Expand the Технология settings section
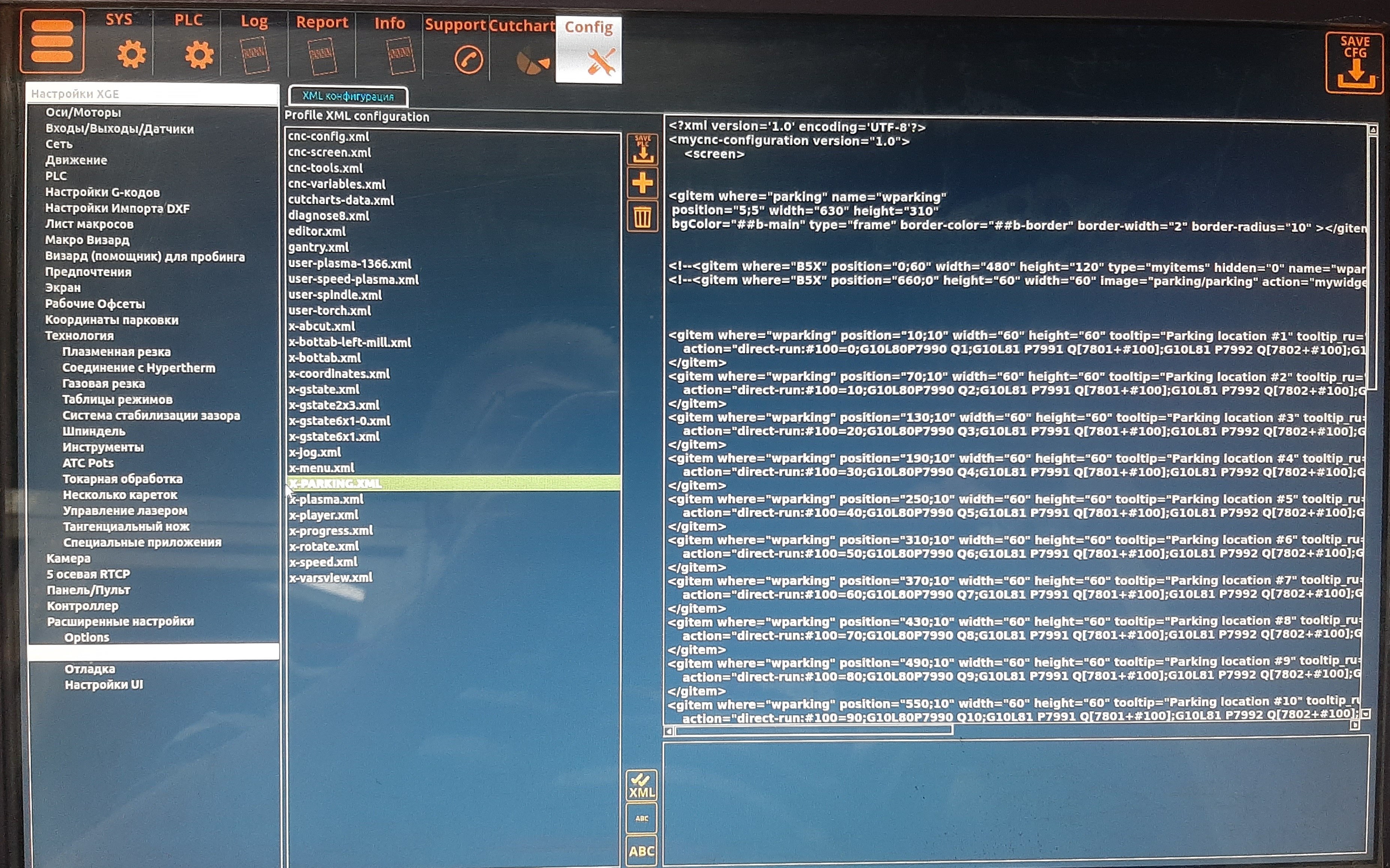1390x868 pixels. click(x=79, y=336)
